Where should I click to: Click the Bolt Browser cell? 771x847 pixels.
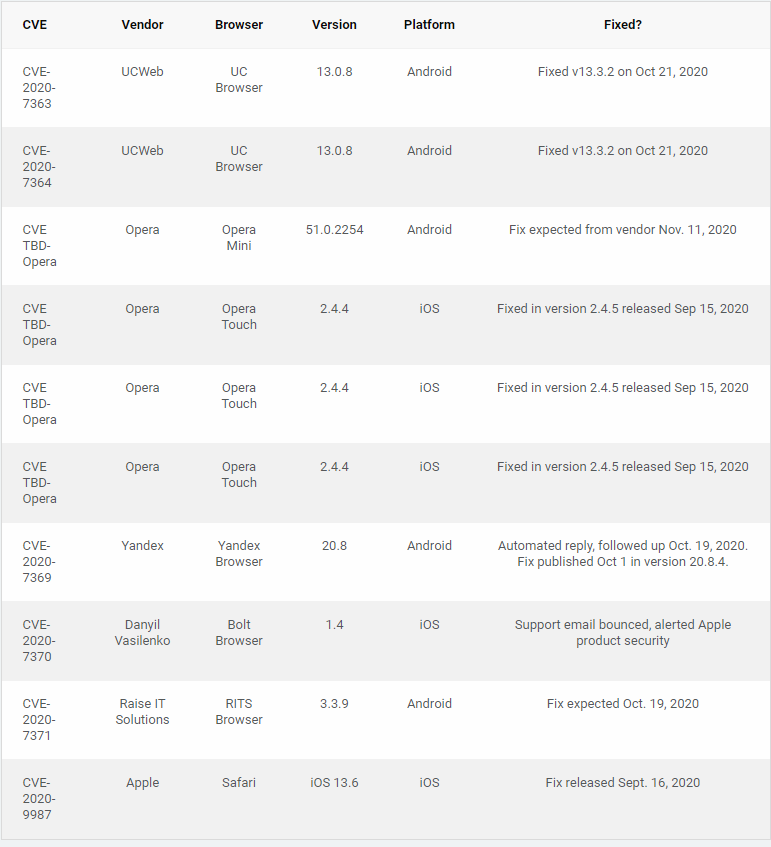(239, 633)
